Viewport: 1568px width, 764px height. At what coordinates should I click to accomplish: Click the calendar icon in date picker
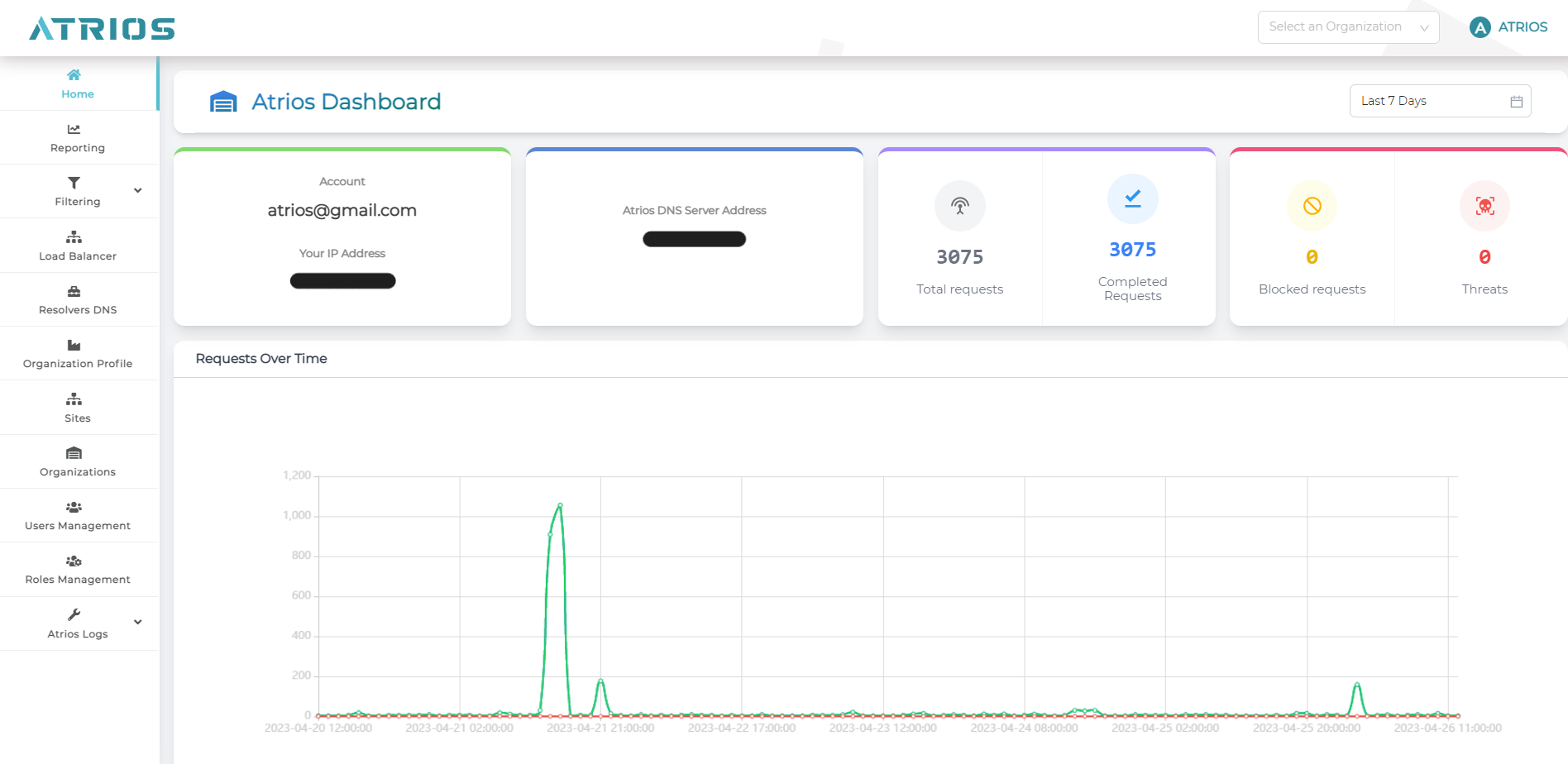coord(1516,102)
